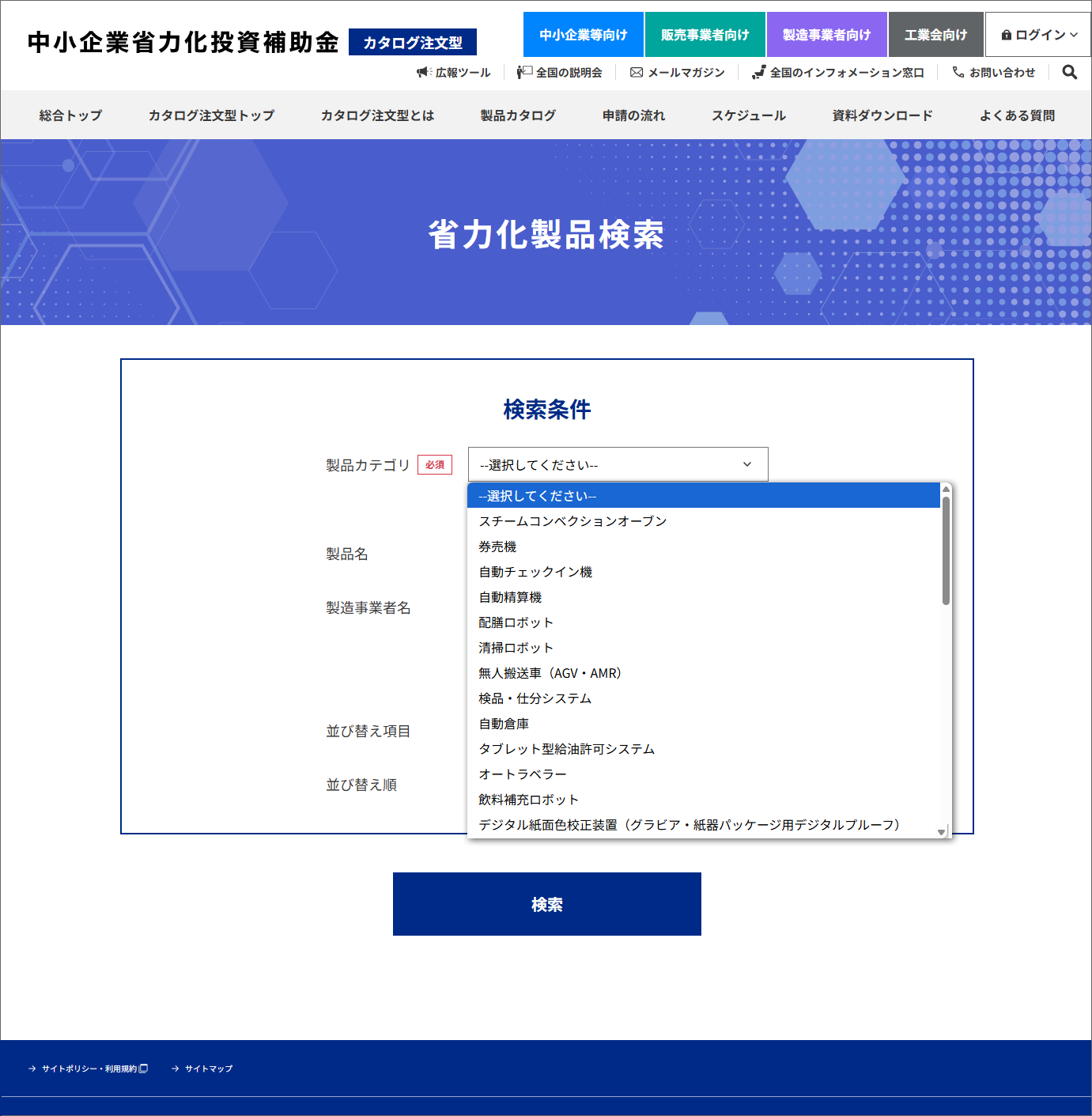The width and height of the screenshot is (1092, 1116).
Task: Choose 飲料補充ロボット option
Action: coord(704,800)
